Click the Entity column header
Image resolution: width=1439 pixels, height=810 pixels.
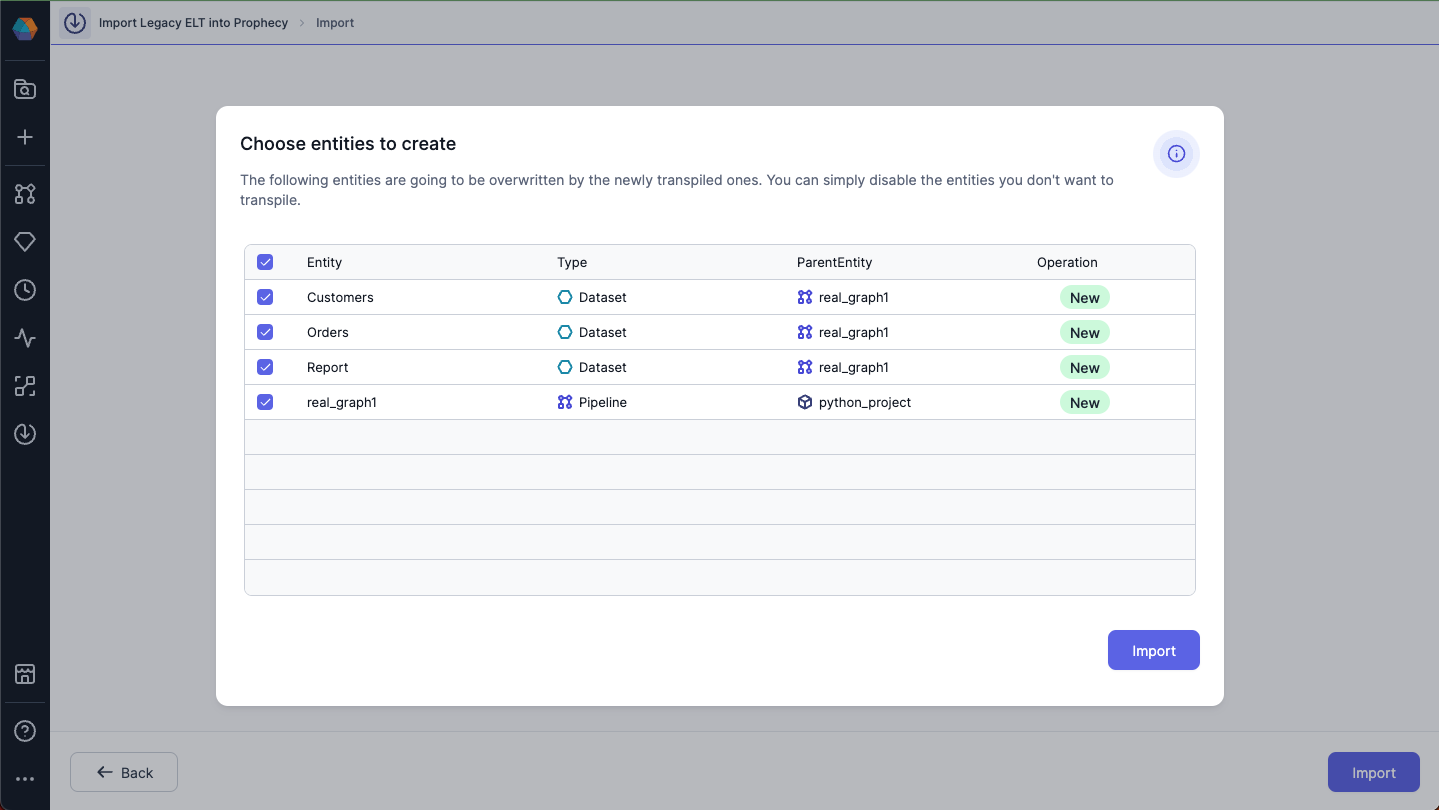click(x=324, y=262)
